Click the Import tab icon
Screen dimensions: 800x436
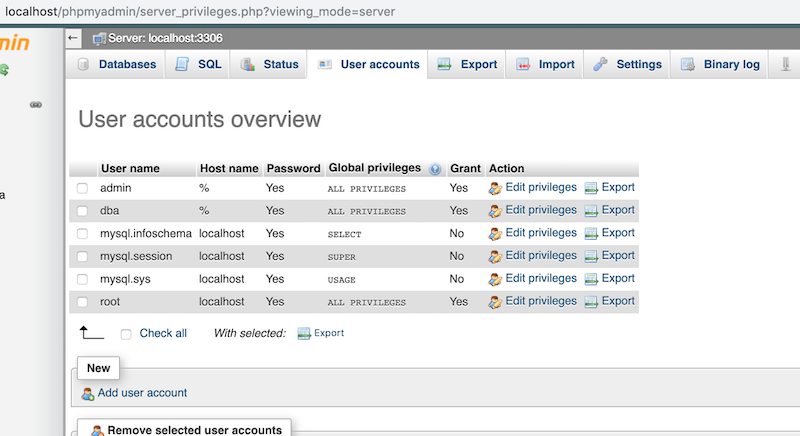pos(523,64)
